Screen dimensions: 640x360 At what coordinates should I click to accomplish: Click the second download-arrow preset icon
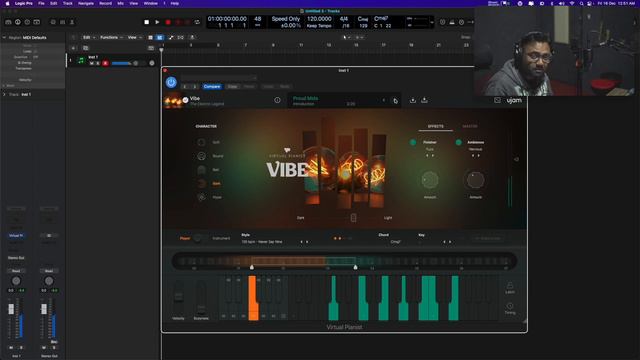click(424, 100)
